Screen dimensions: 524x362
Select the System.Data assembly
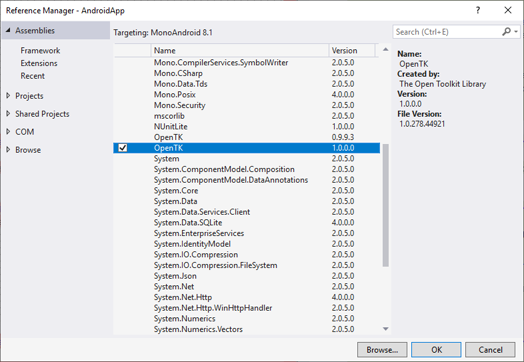(x=246, y=201)
